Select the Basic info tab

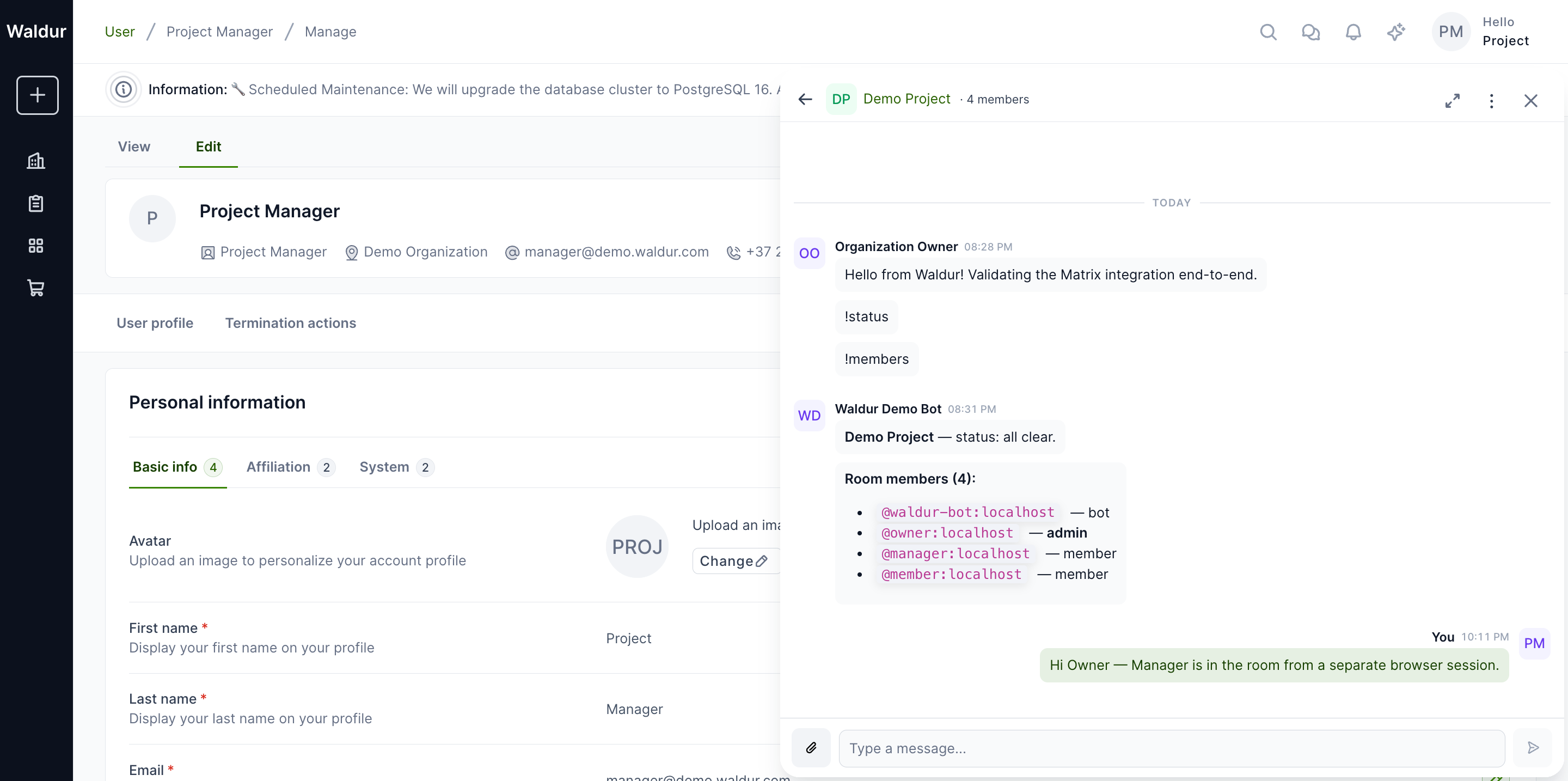177,467
